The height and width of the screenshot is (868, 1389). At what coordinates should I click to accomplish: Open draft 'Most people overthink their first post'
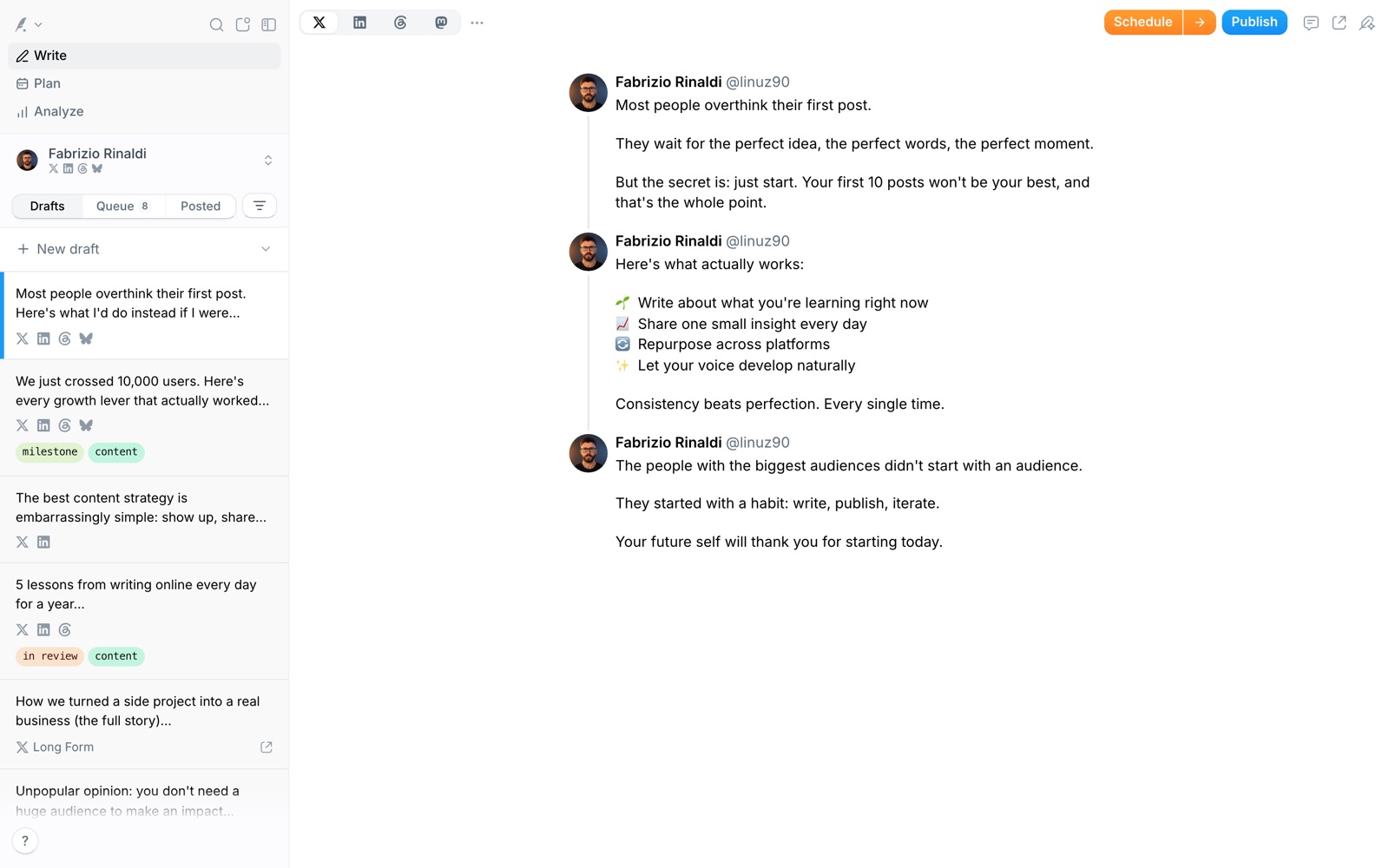tap(144, 315)
